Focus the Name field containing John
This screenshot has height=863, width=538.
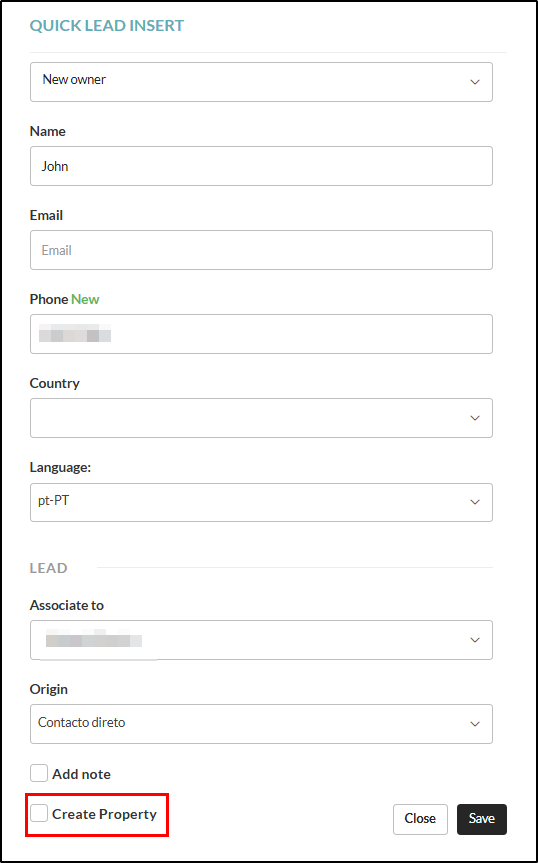click(x=261, y=166)
